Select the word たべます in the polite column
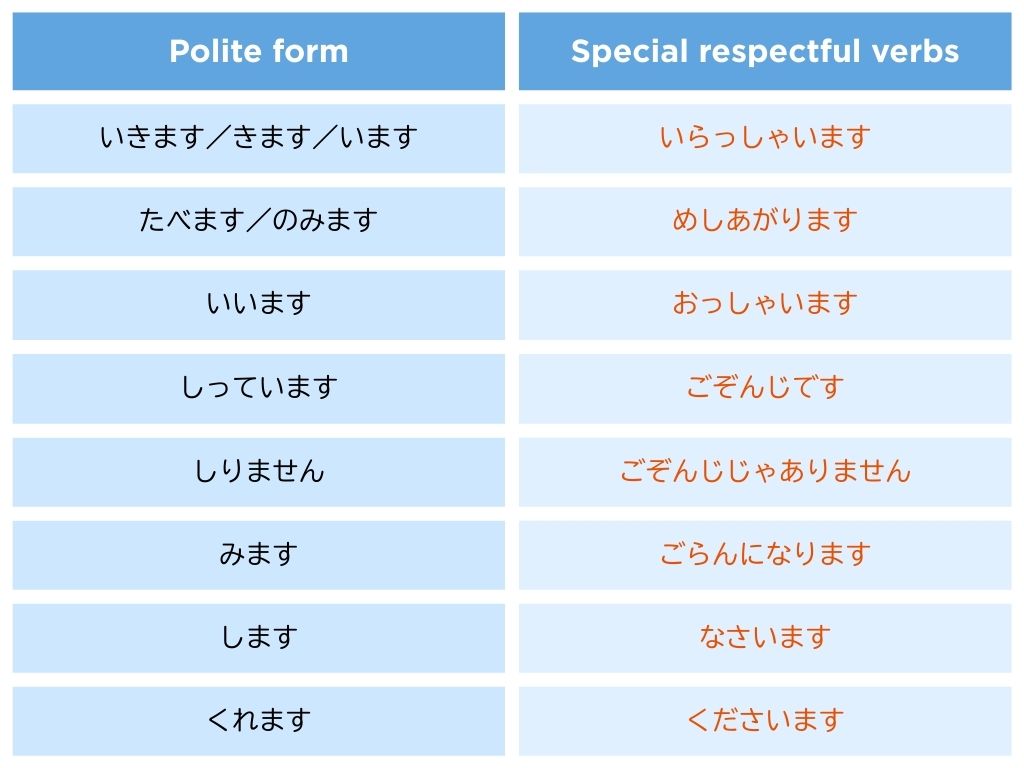Screen dimensions: 1024x768 [178, 220]
